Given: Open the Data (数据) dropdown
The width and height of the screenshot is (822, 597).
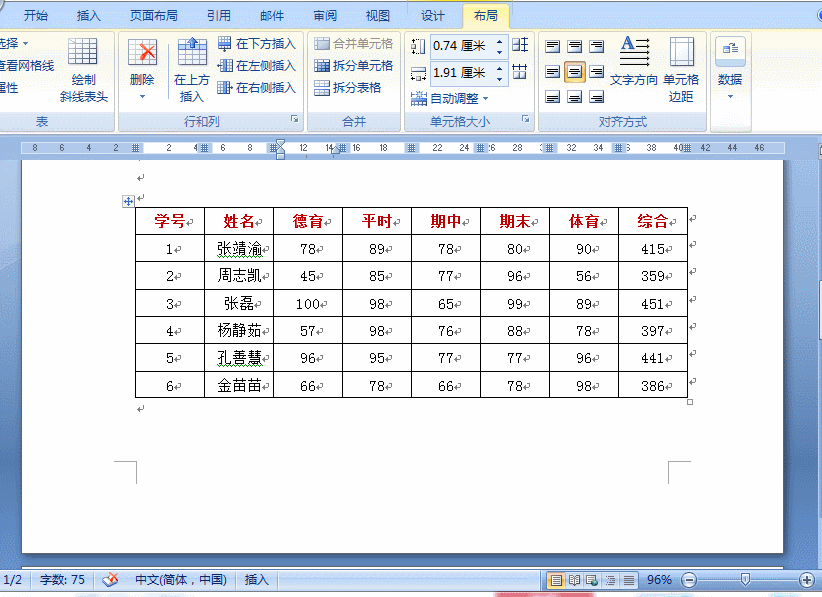Looking at the screenshot, I should pyautogui.click(x=730, y=69).
